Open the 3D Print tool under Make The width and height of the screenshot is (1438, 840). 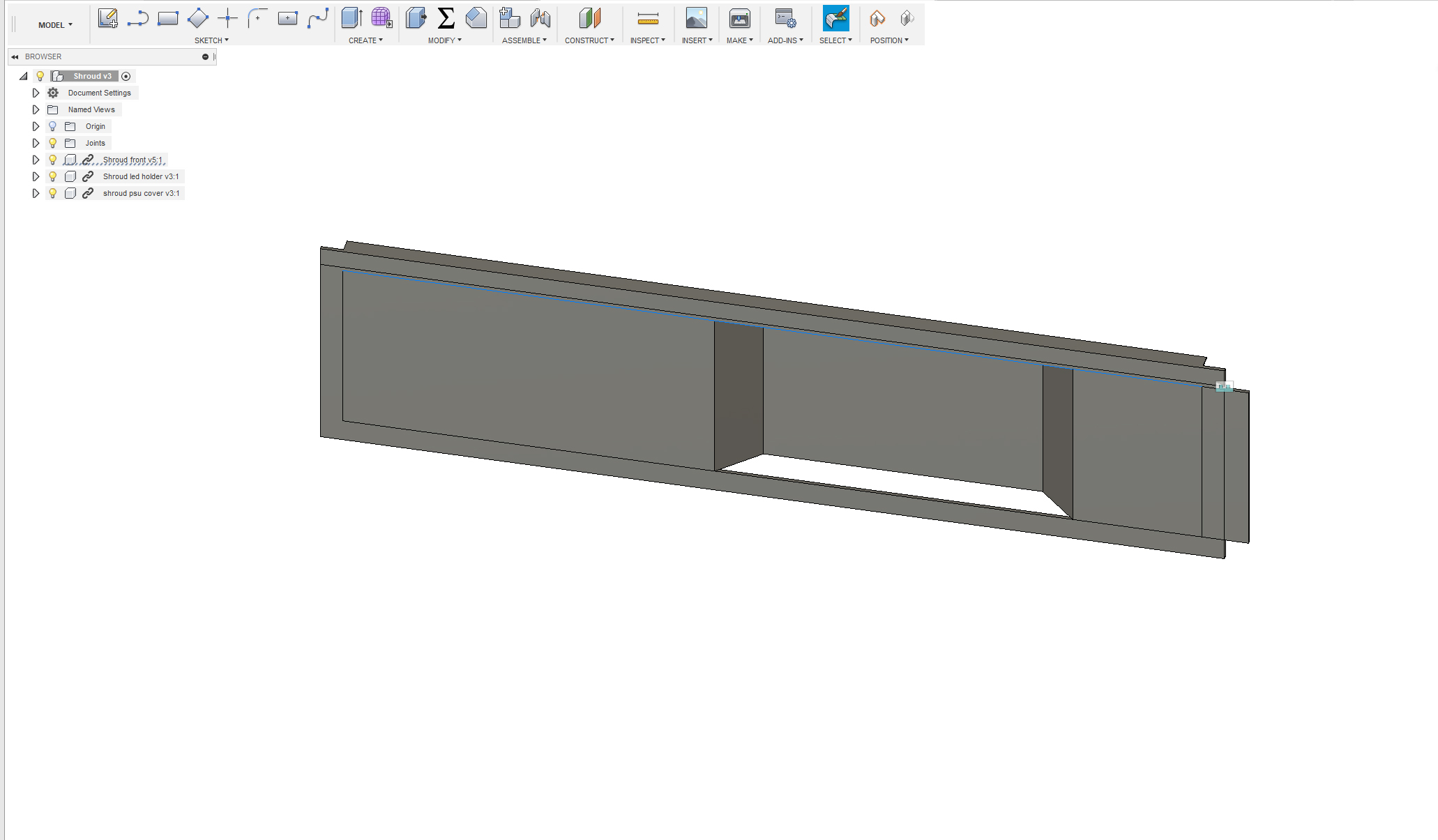[x=739, y=18]
